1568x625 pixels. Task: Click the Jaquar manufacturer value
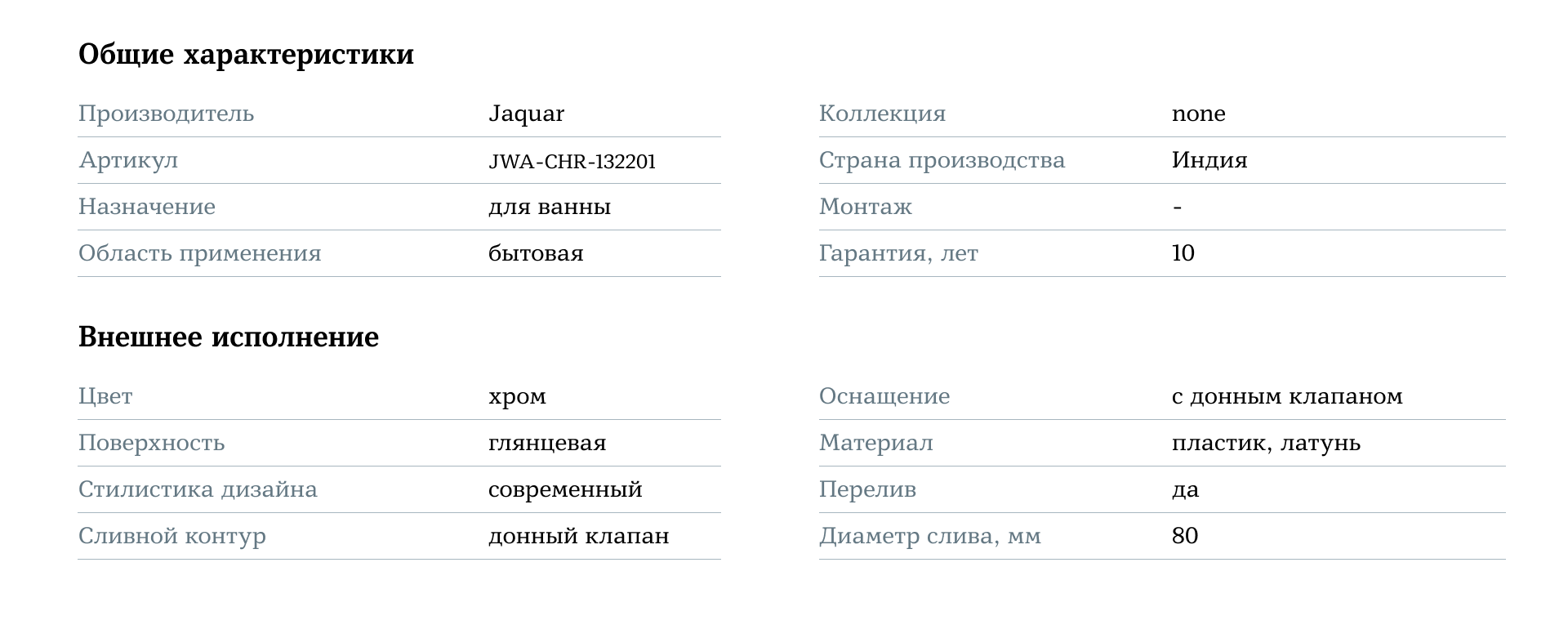(526, 114)
